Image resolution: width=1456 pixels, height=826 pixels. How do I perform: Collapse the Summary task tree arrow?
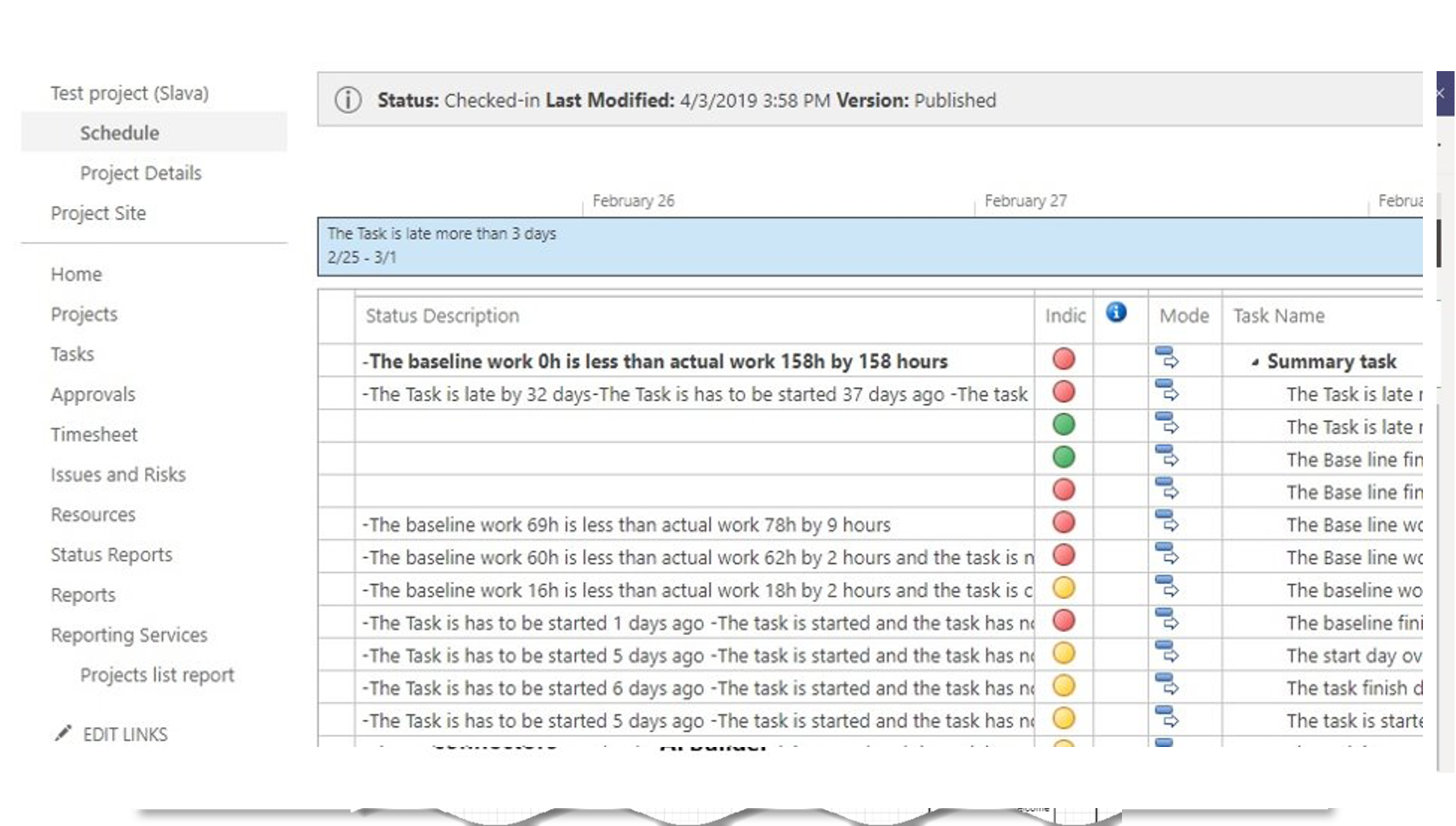click(x=1255, y=362)
